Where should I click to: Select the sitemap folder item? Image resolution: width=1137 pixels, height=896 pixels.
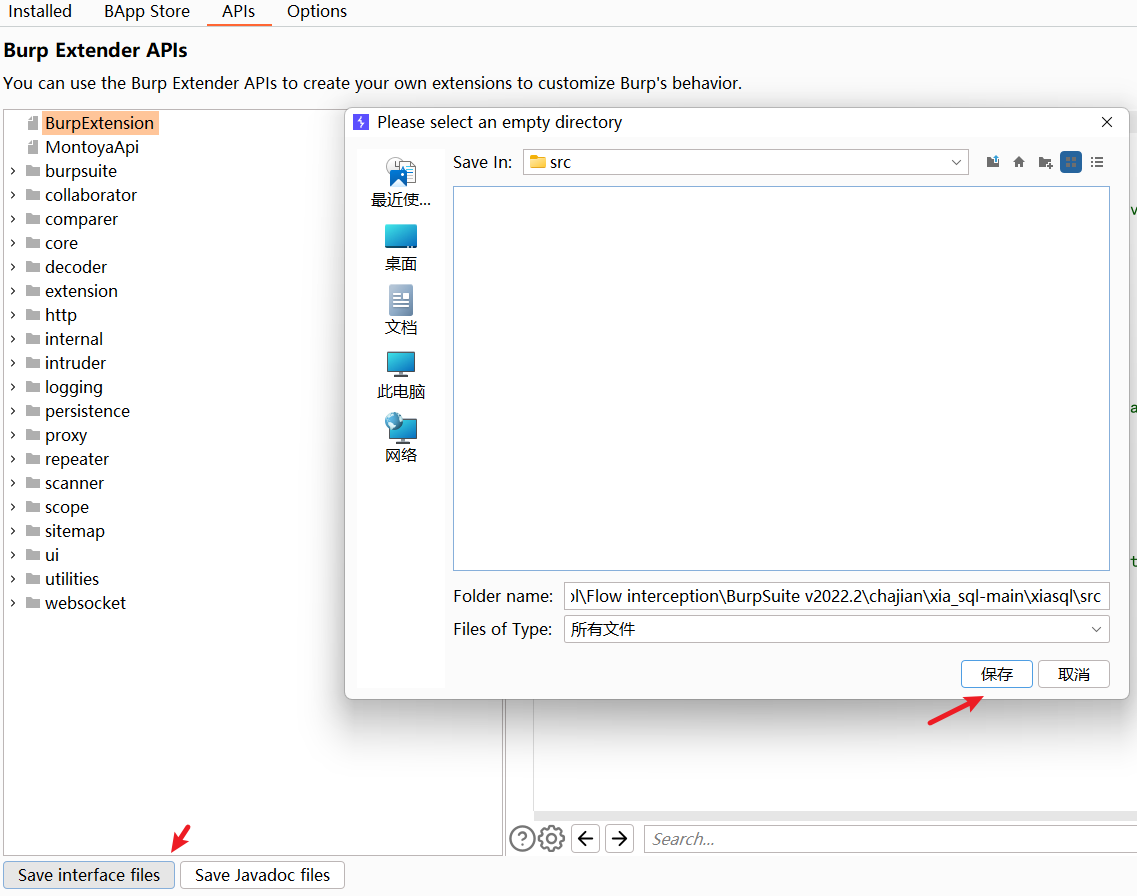pos(74,531)
